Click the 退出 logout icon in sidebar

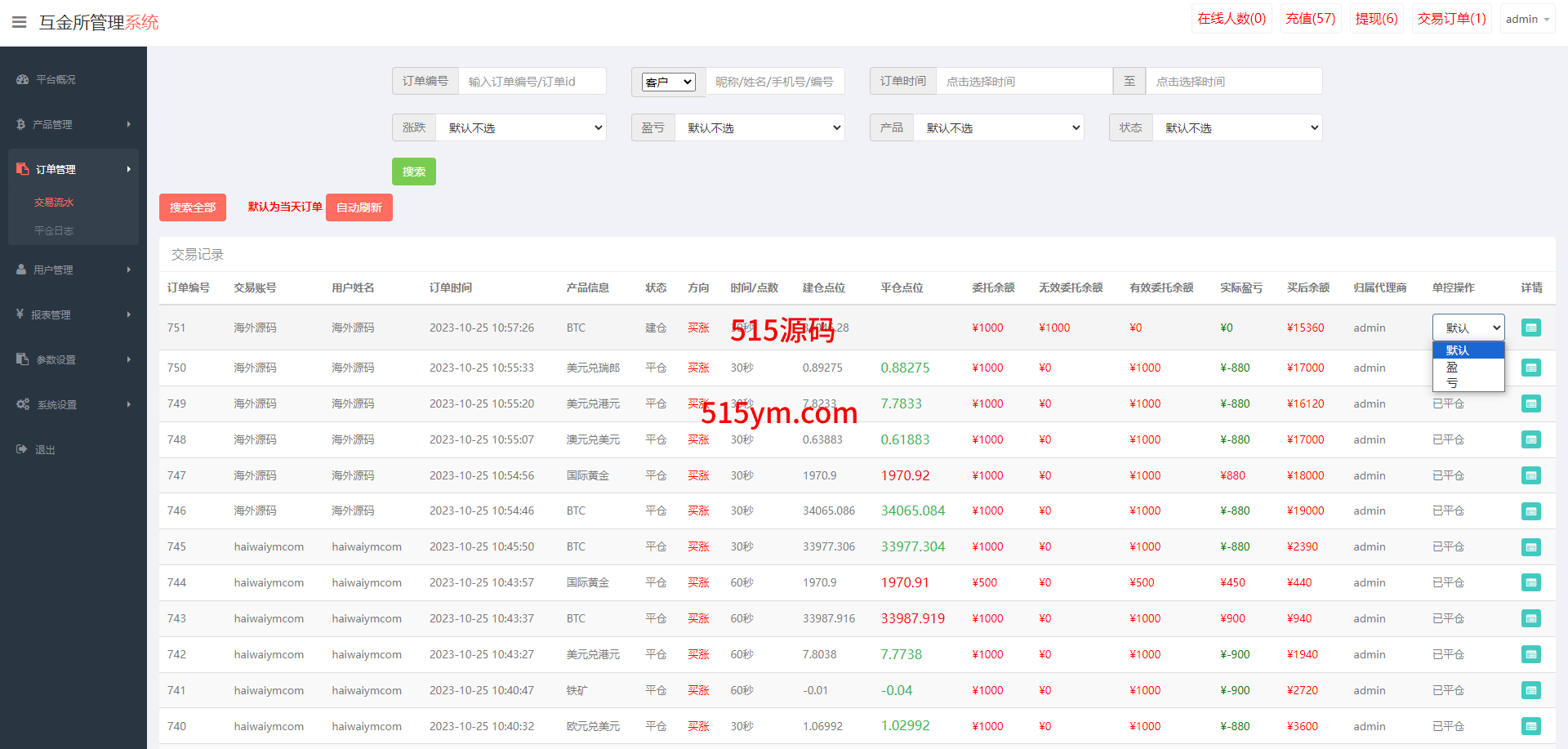coord(22,449)
